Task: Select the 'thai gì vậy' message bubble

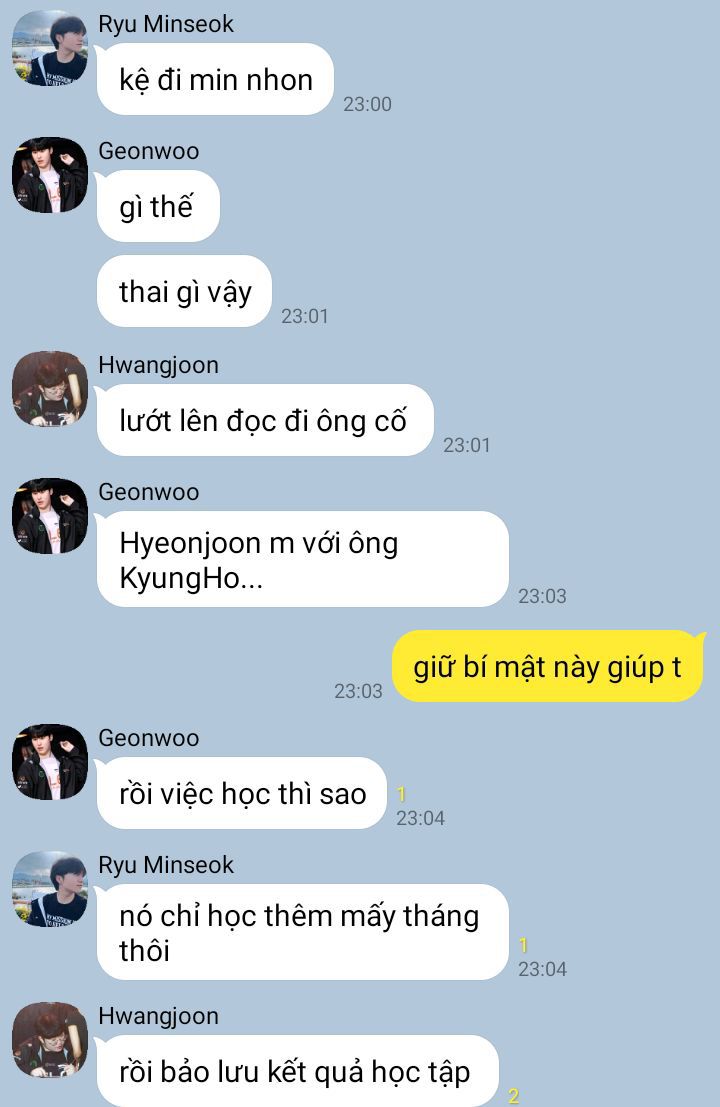Action: pyautogui.click(x=184, y=291)
